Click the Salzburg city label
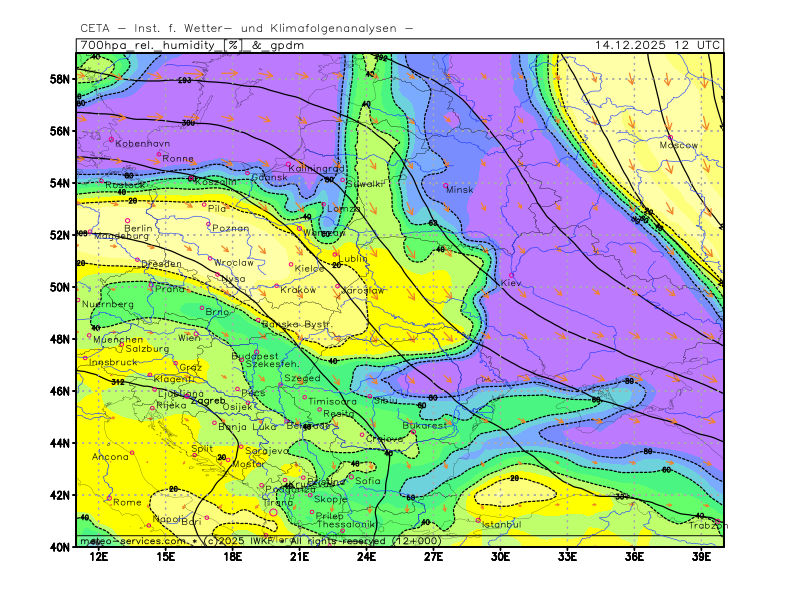The height and width of the screenshot is (600, 800). pyautogui.click(x=140, y=349)
